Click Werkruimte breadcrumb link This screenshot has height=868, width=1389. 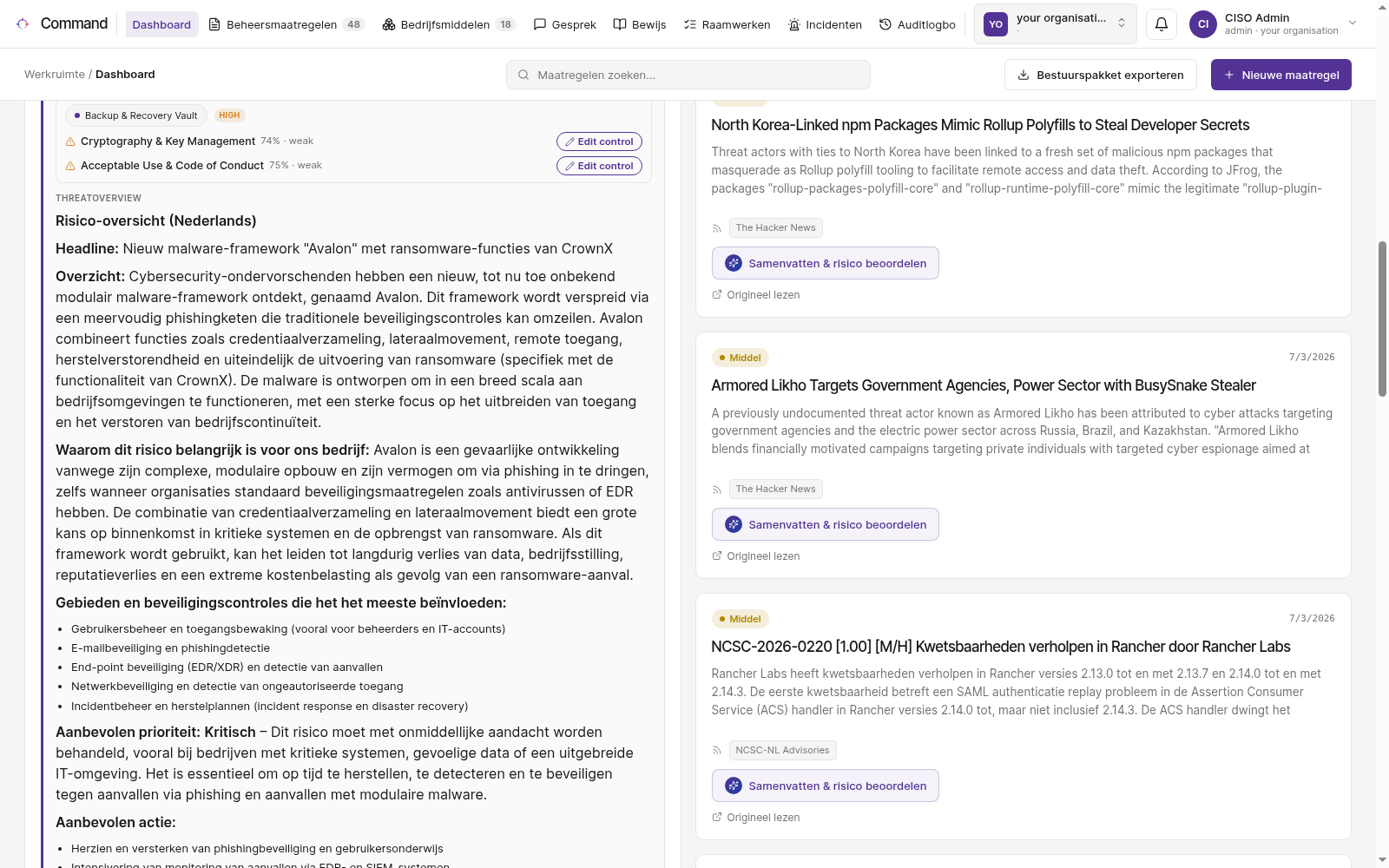(x=55, y=75)
